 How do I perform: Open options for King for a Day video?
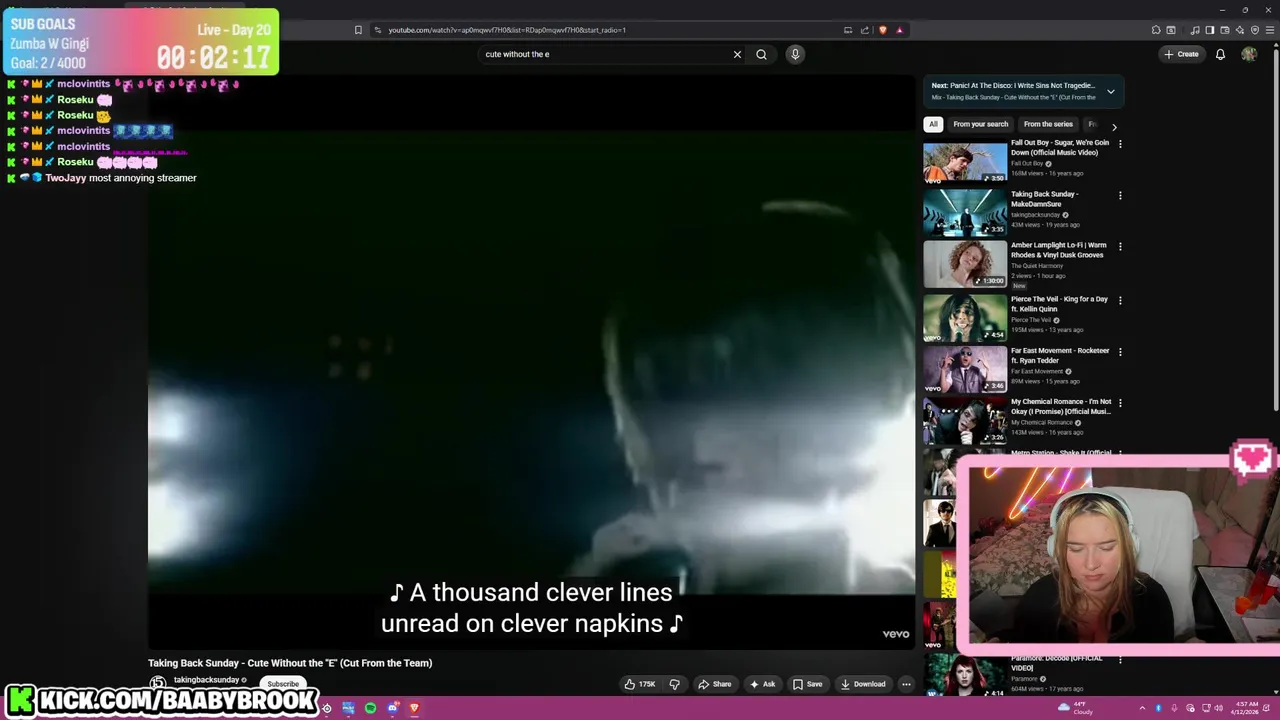point(1120,300)
